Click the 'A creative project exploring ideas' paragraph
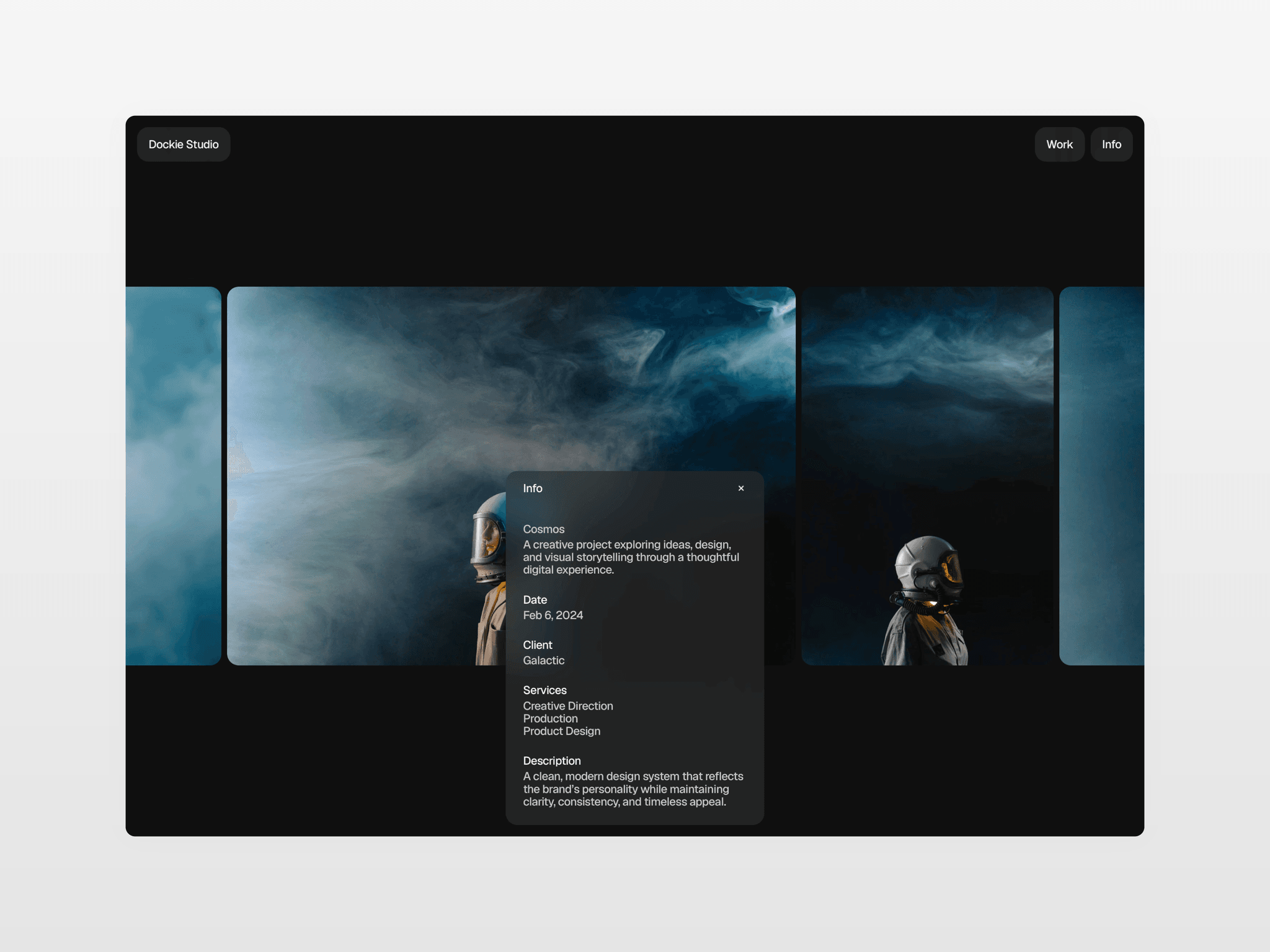 point(631,557)
